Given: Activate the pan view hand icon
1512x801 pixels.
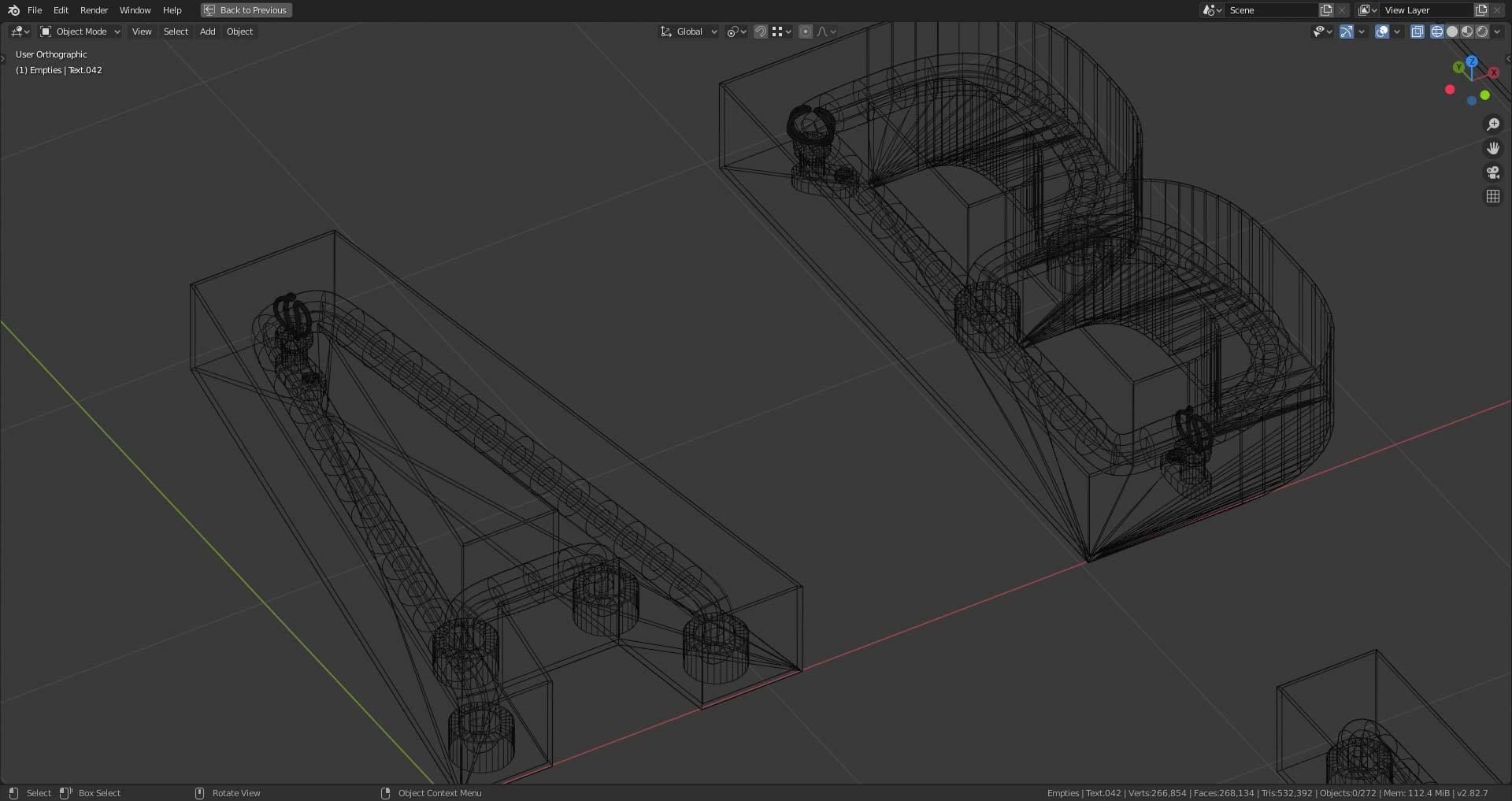Looking at the screenshot, I should [1492, 148].
